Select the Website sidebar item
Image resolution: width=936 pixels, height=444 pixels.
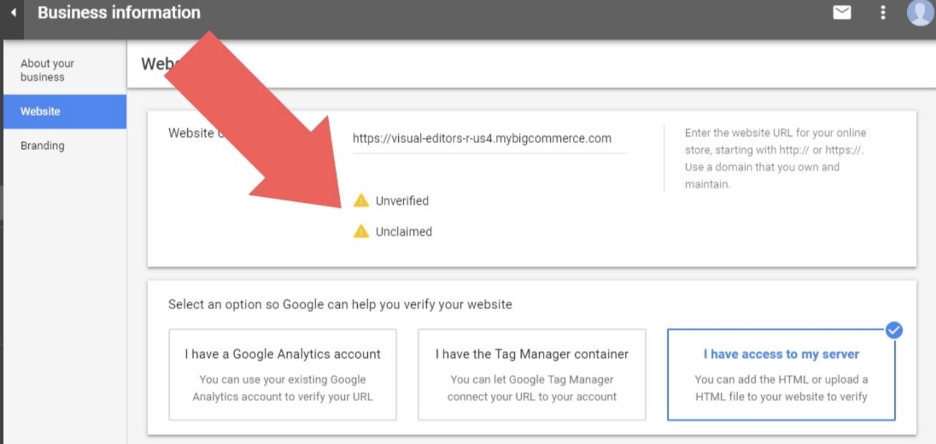[x=41, y=112]
